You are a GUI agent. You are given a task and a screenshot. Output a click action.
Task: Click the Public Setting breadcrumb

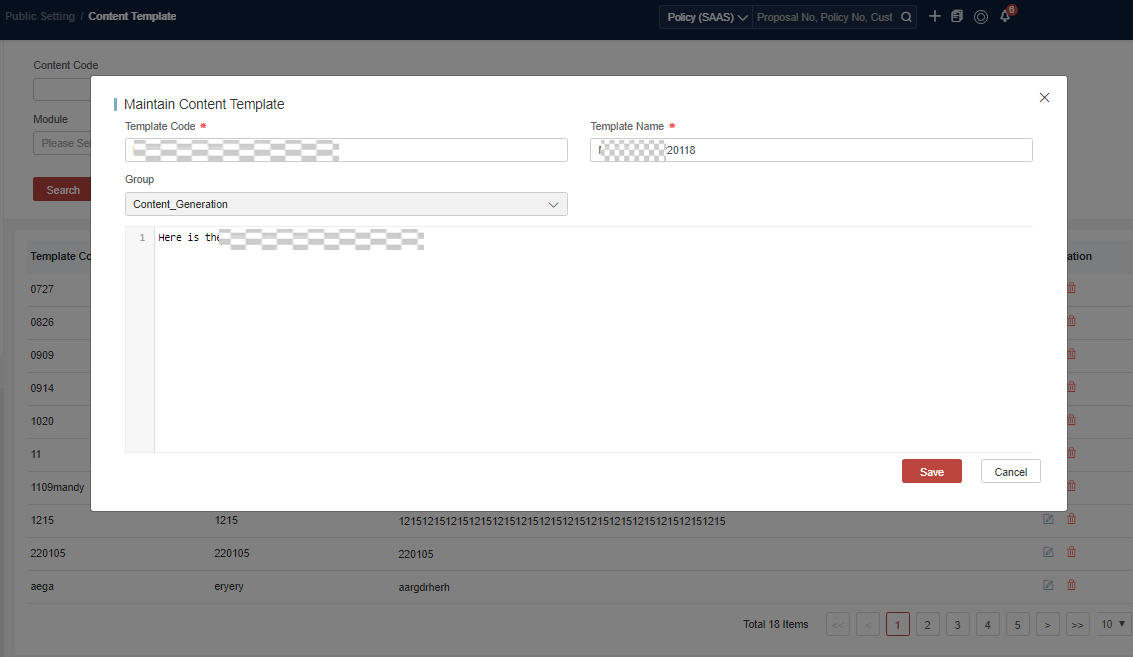(x=38, y=16)
